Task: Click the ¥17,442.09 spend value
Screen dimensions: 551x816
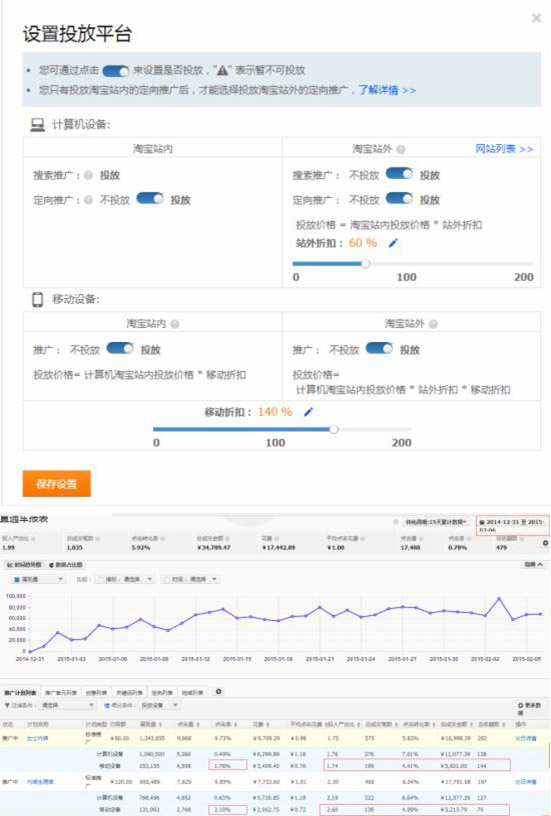Action: point(278,548)
